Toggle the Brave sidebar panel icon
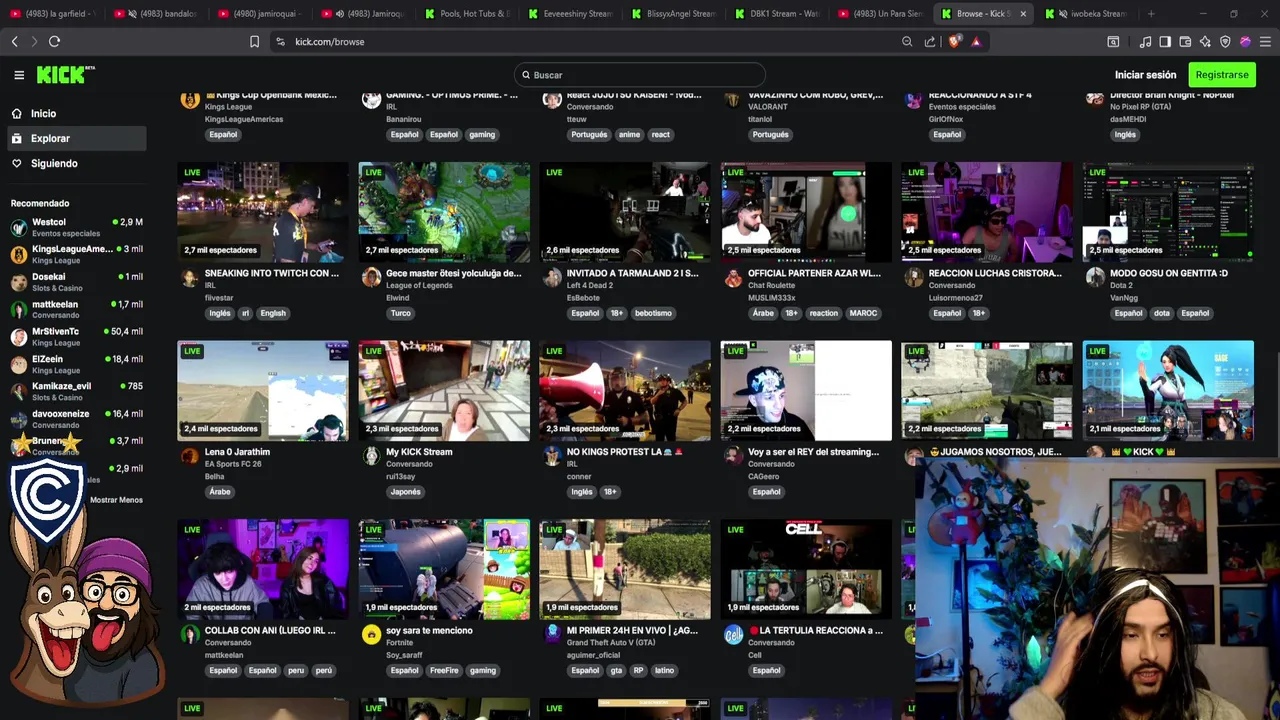The height and width of the screenshot is (720, 1280). [x=1165, y=41]
